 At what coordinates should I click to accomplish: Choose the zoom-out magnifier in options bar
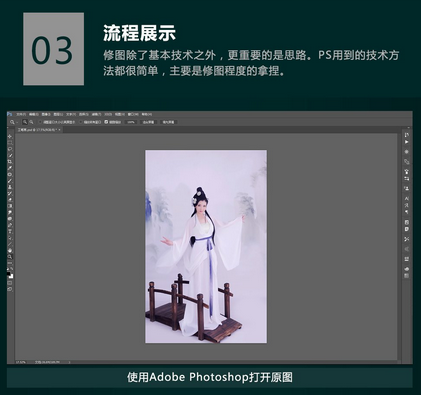31,122
